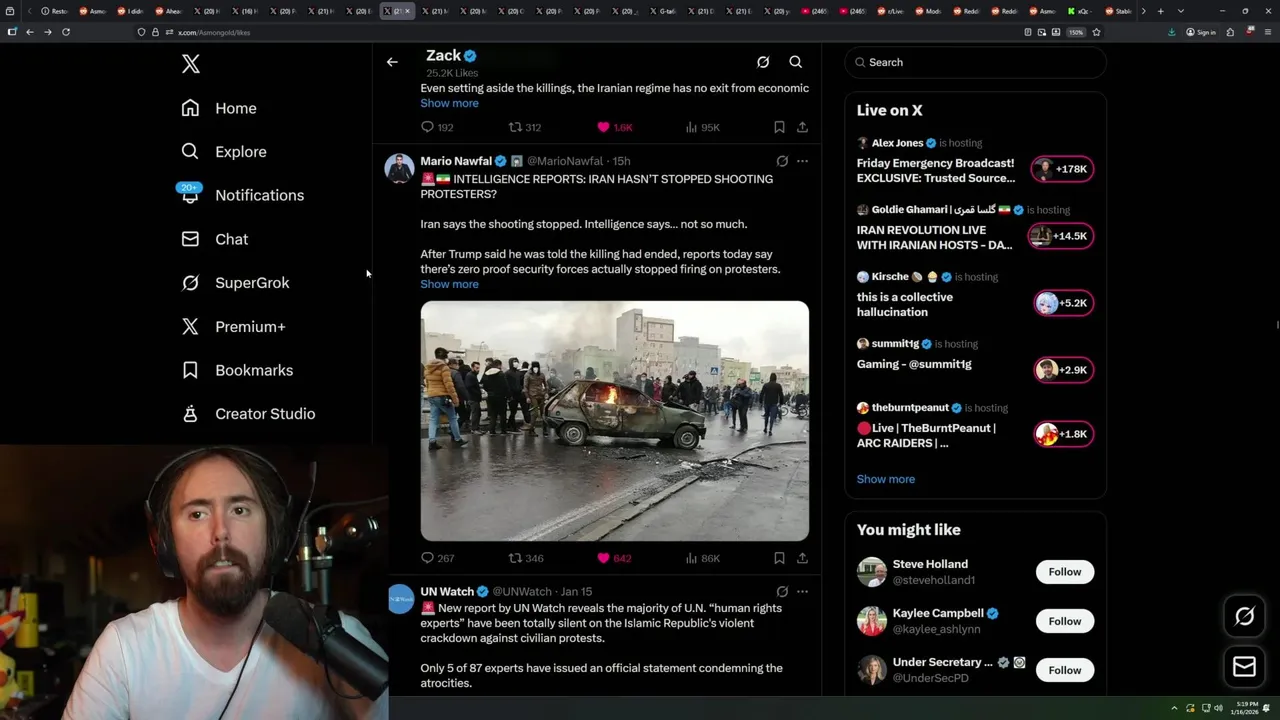Click Grok icon in Zack profile header
1280x720 pixels.
pos(763,62)
